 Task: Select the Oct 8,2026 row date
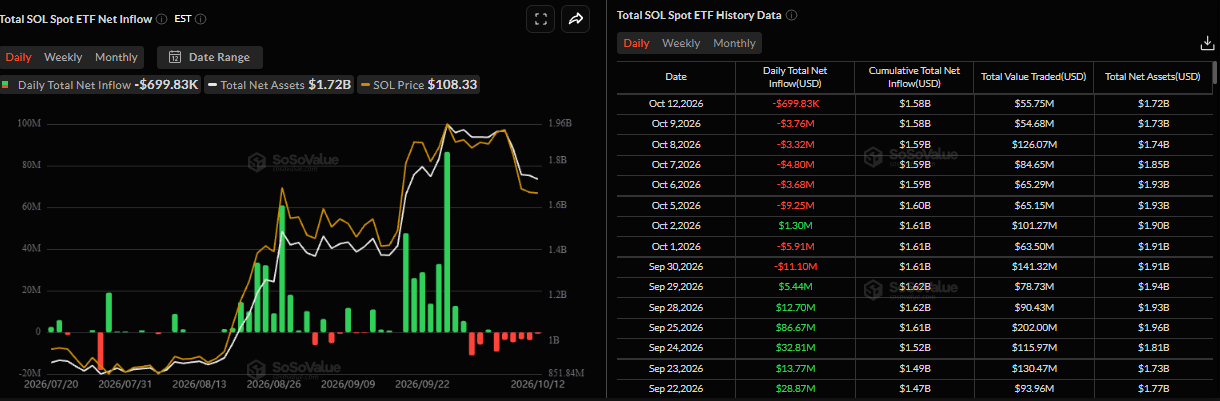676,144
